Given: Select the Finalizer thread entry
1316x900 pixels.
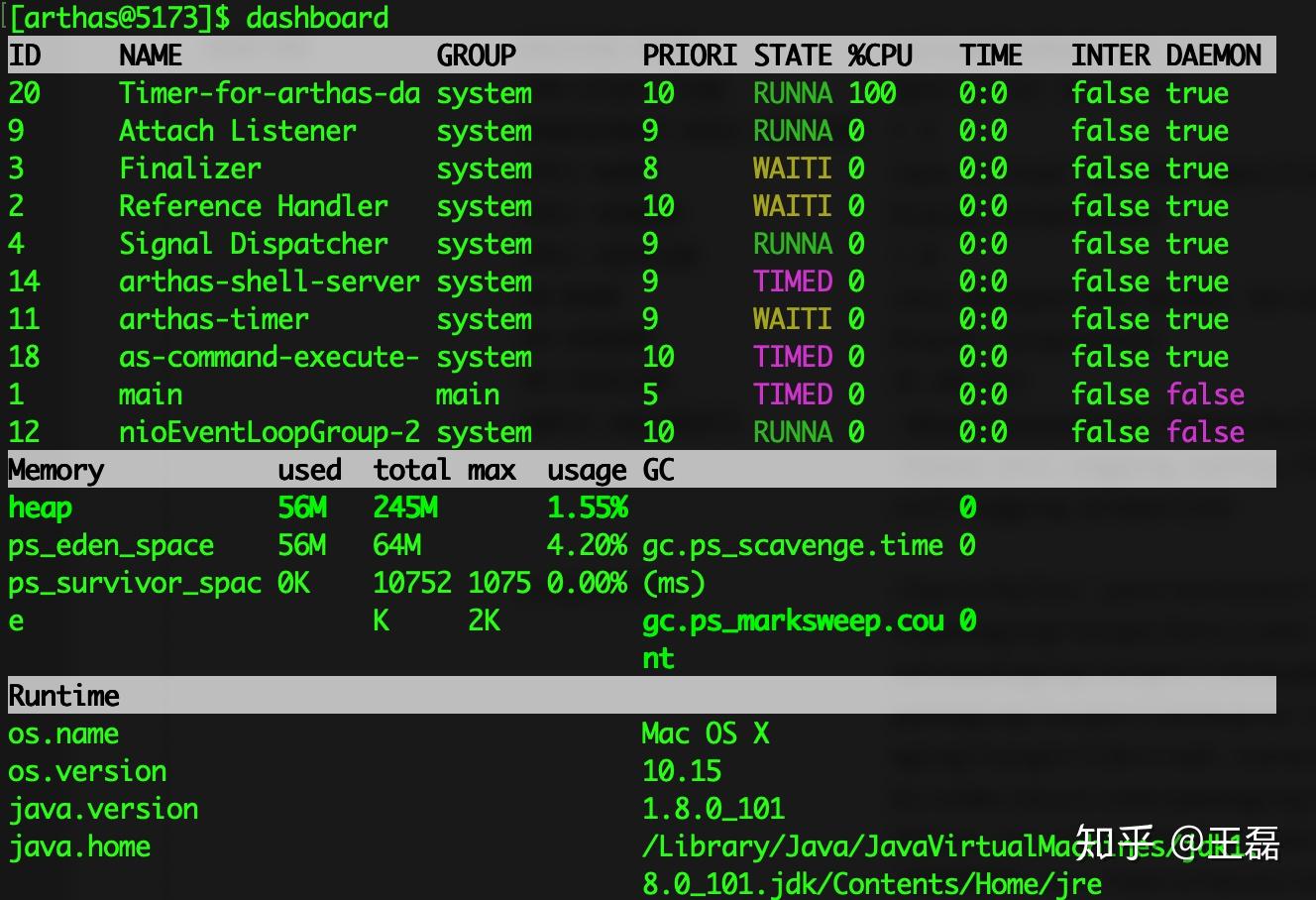Looking at the screenshot, I should [642, 169].
